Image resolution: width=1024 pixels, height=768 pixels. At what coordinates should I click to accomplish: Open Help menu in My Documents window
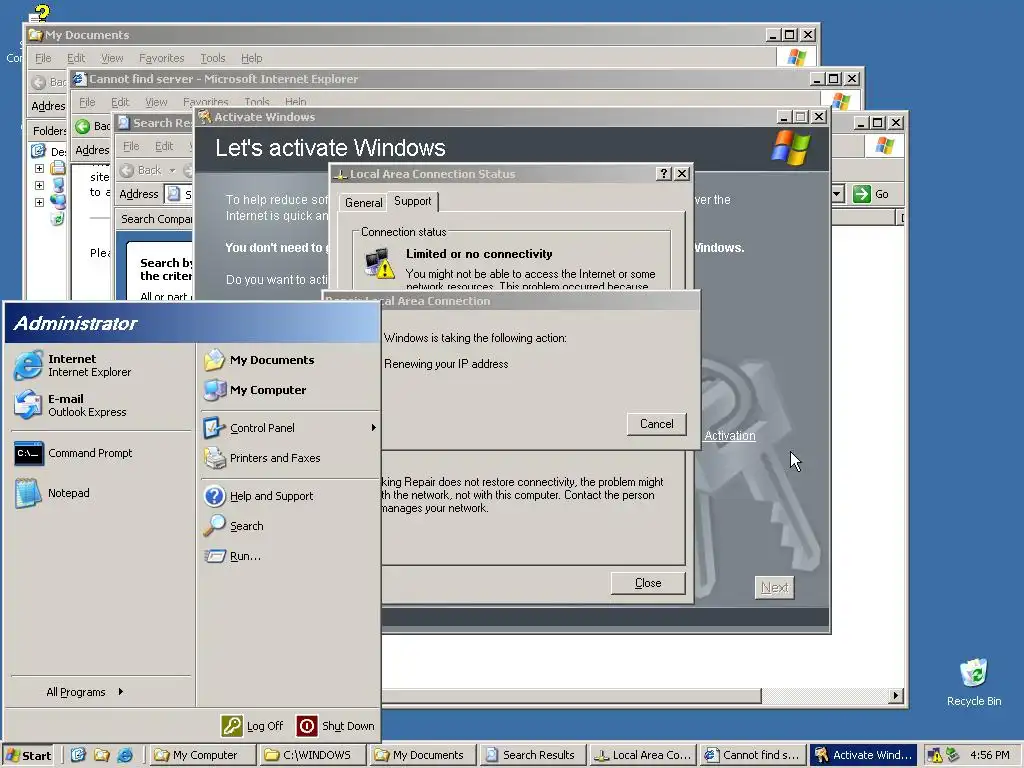(x=251, y=58)
